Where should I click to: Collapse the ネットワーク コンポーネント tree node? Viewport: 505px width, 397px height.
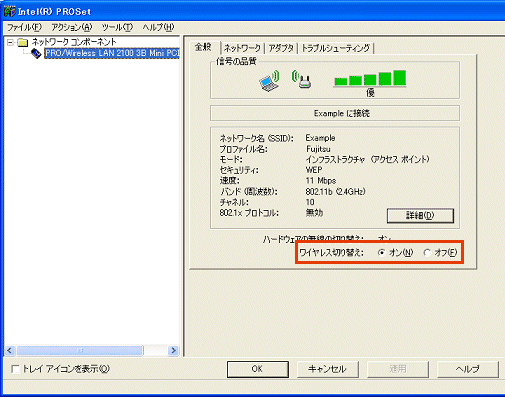point(10,42)
